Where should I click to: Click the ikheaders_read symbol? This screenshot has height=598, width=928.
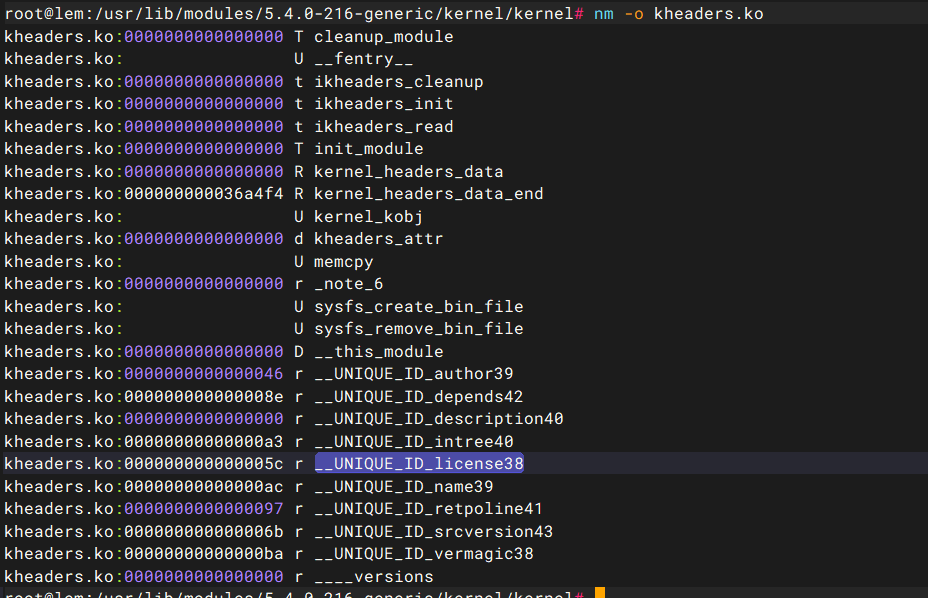[384, 127]
